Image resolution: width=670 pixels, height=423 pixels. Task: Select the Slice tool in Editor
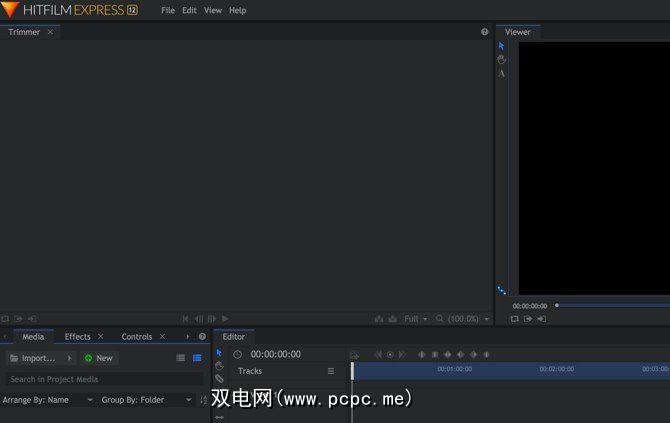[220, 379]
